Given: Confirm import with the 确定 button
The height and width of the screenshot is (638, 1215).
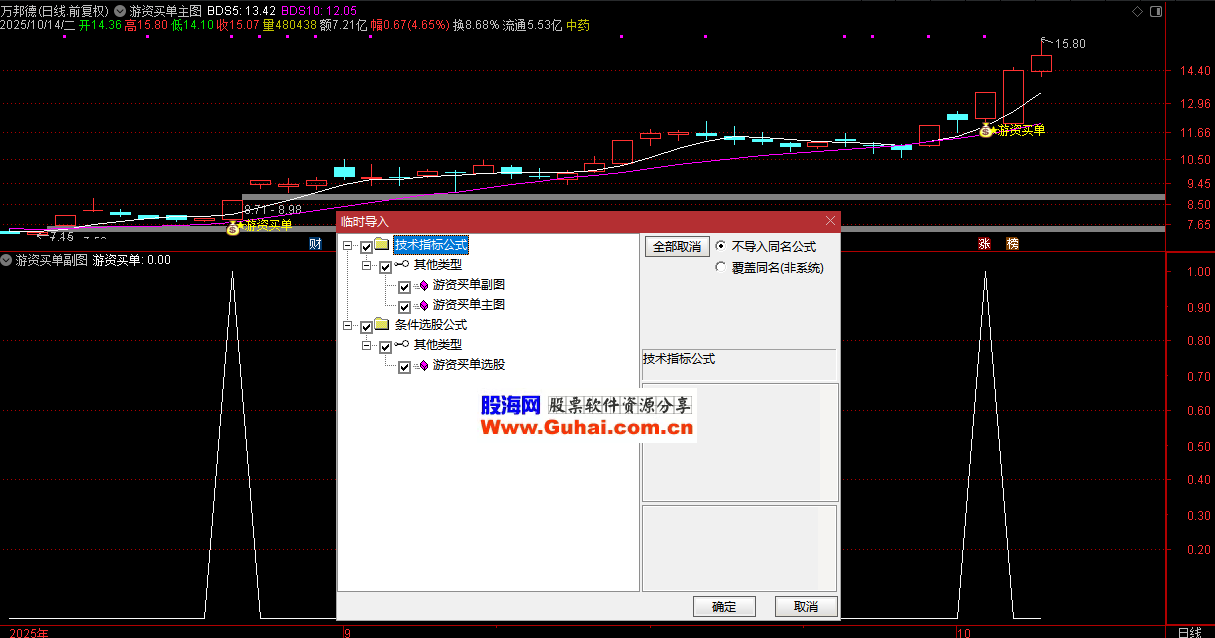Looking at the screenshot, I should click(724, 606).
